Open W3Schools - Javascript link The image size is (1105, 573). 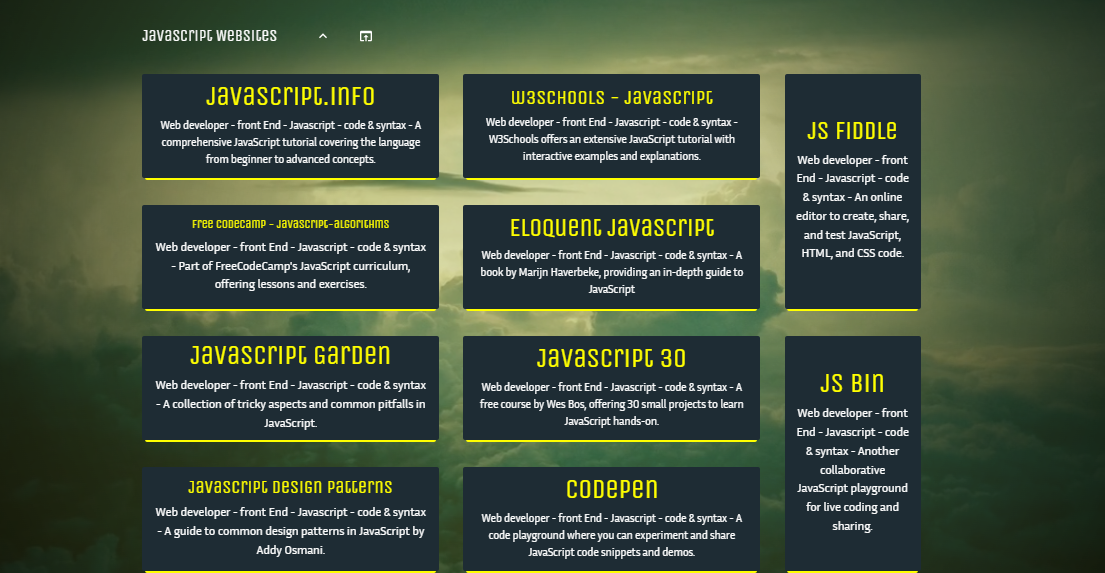612,97
